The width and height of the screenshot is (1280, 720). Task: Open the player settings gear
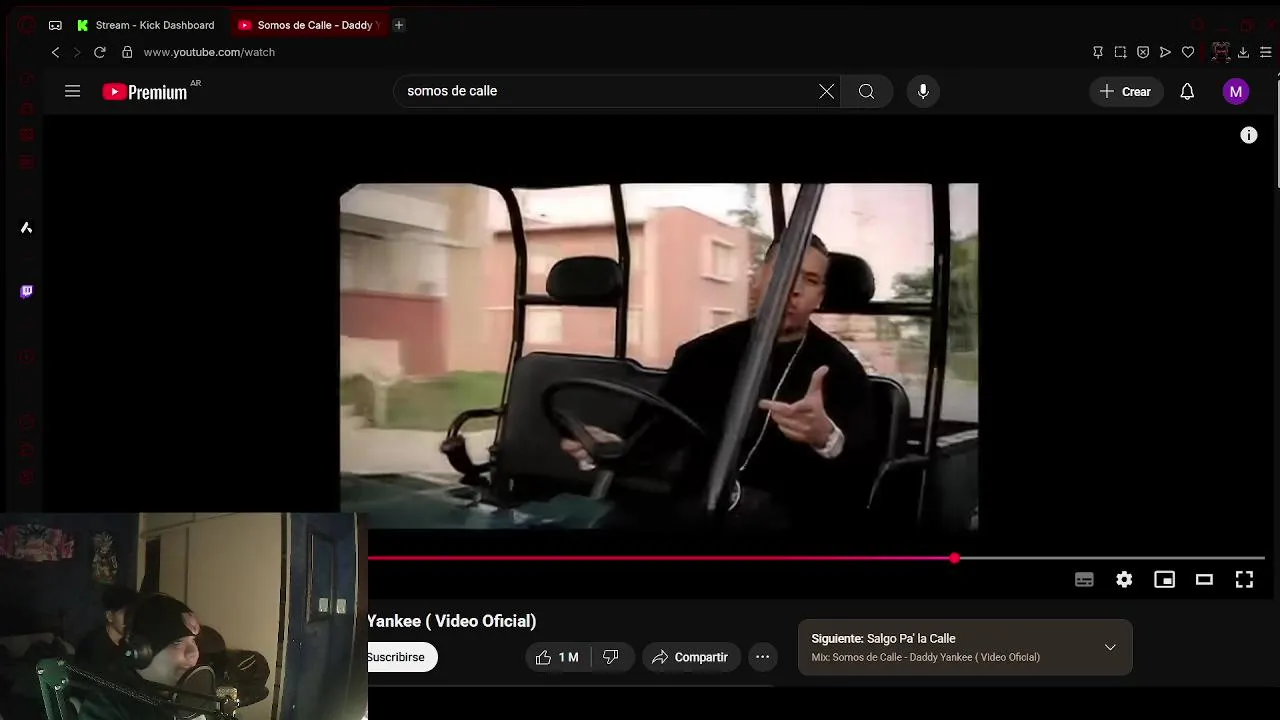click(x=1124, y=579)
